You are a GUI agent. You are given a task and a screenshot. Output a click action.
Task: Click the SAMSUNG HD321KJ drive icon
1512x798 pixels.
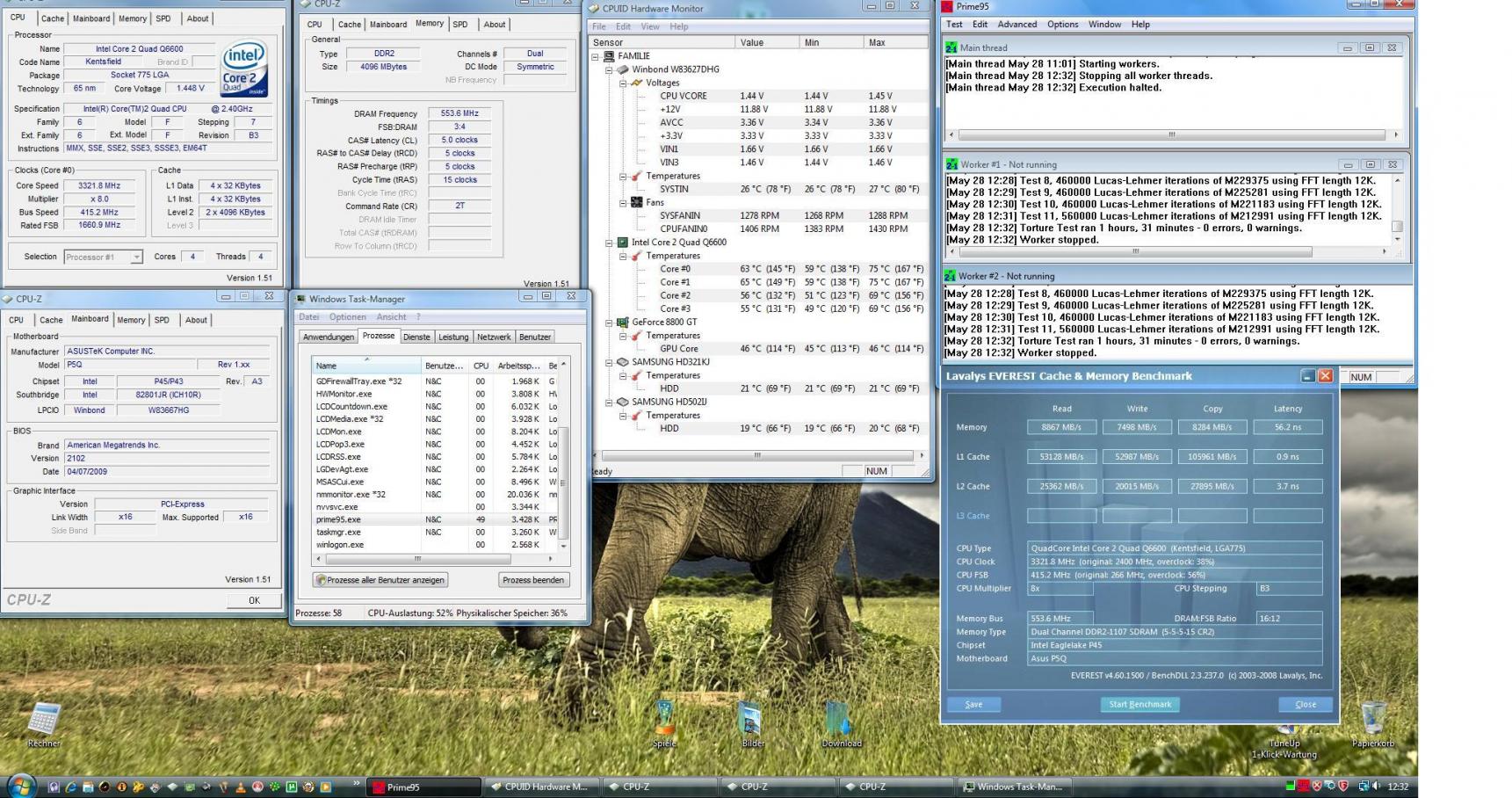coord(623,362)
